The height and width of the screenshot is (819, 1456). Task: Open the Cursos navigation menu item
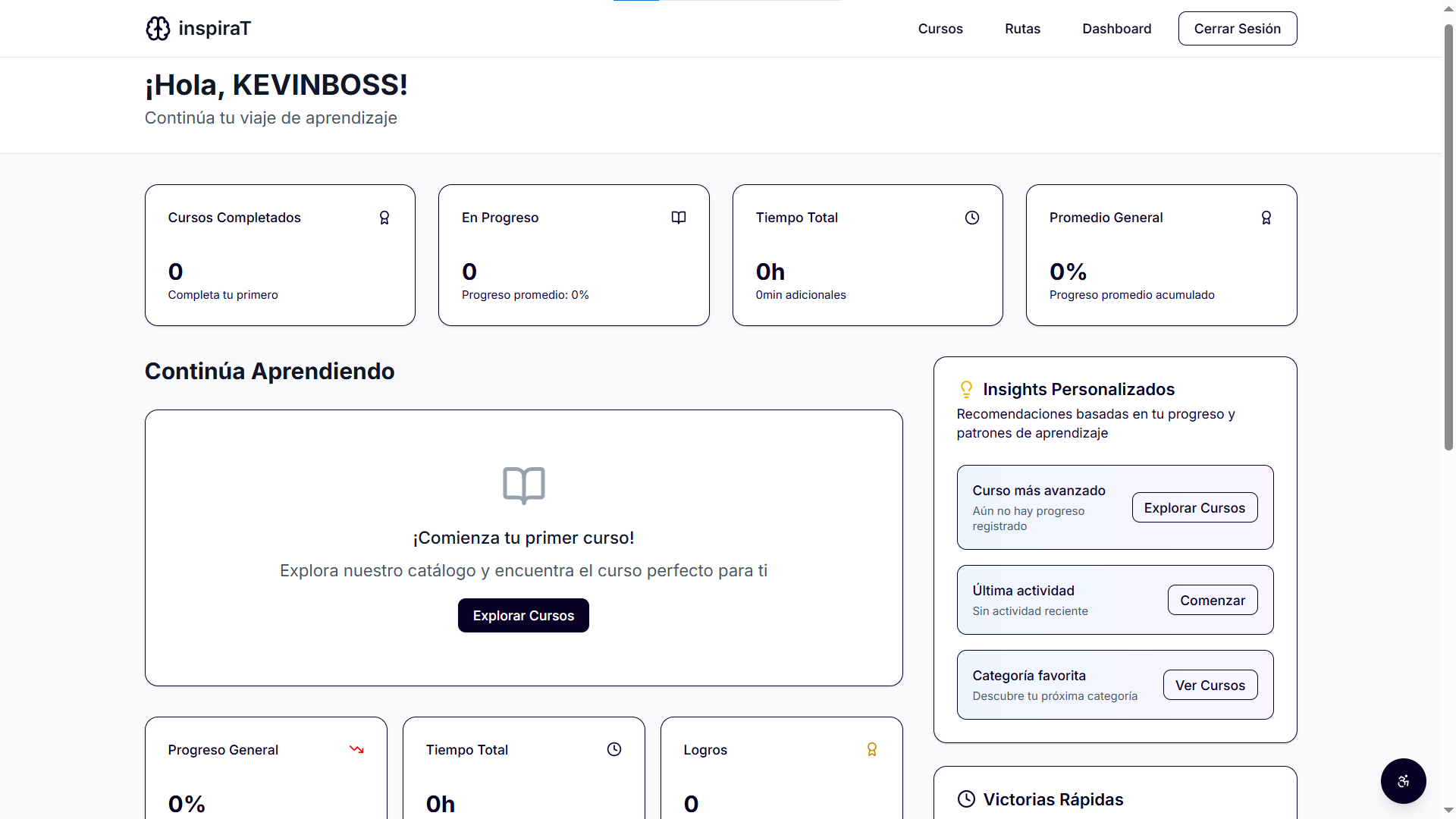(940, 29)
